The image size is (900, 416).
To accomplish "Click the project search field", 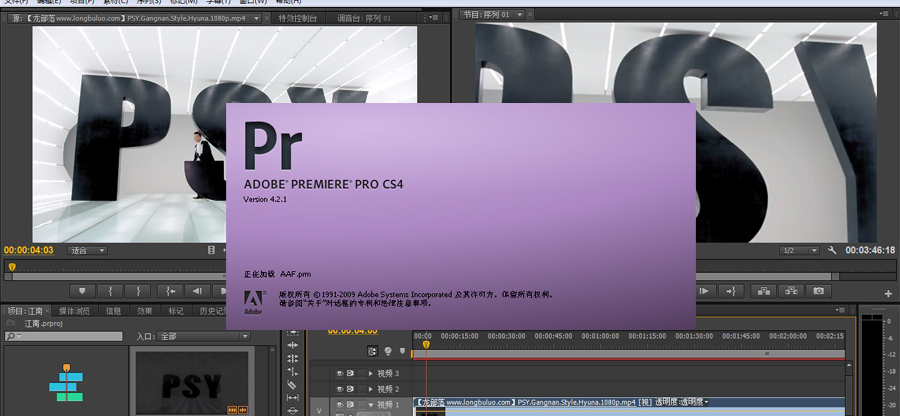I will click(x=64, y=336).
